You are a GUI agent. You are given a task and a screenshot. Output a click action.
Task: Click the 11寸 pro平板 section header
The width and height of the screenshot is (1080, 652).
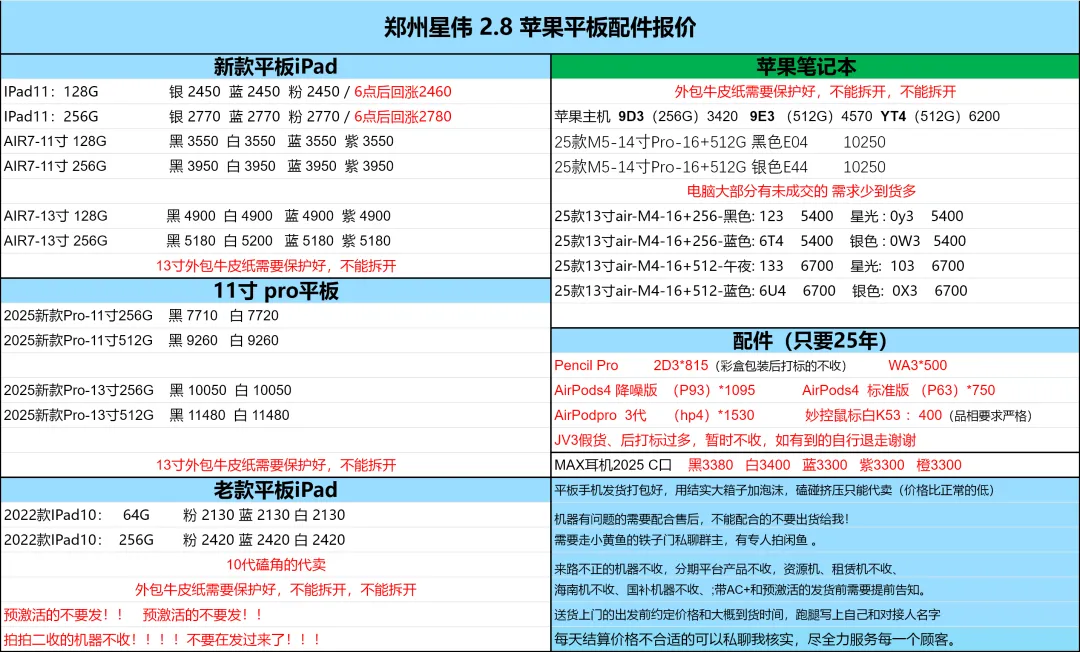click(x=276, y=291)
